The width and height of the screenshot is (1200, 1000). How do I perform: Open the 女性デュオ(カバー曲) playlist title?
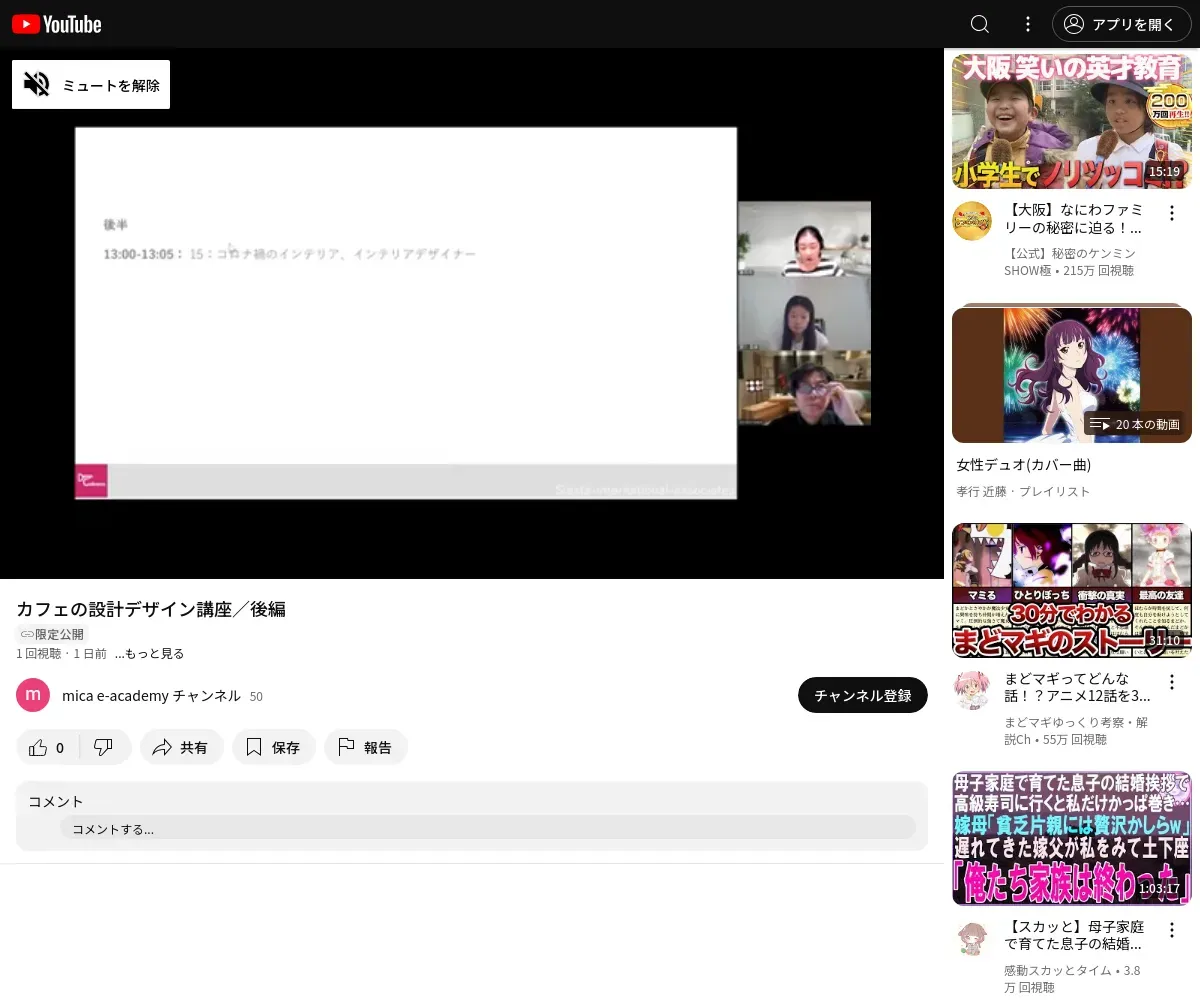[1023, 465]
